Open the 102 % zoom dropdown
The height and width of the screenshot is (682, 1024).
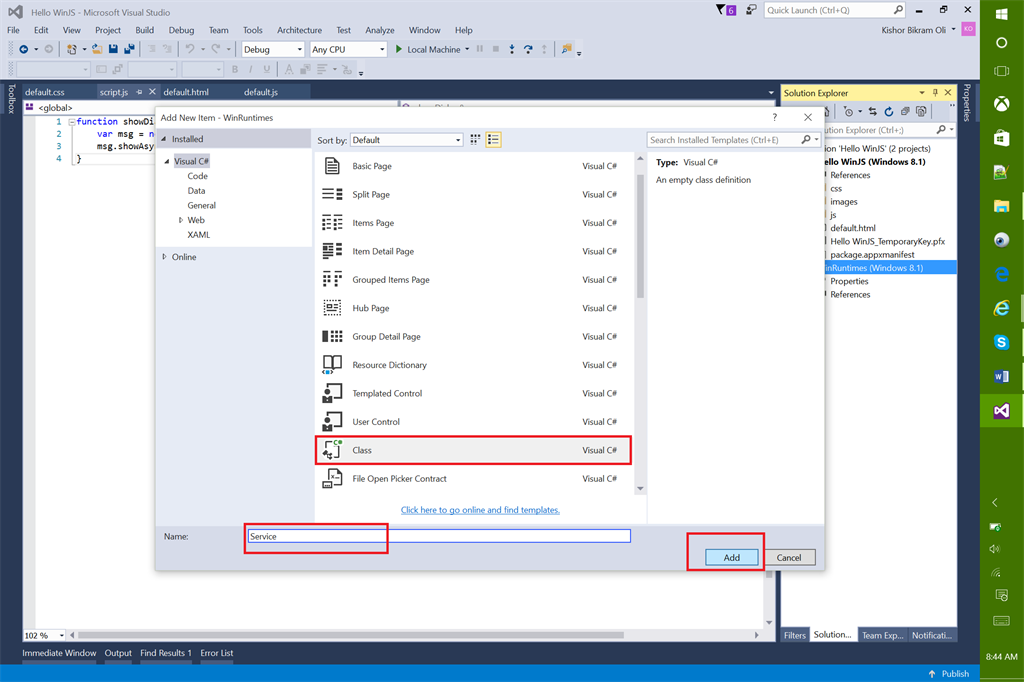pyautogui.click(x=61, y=635)
